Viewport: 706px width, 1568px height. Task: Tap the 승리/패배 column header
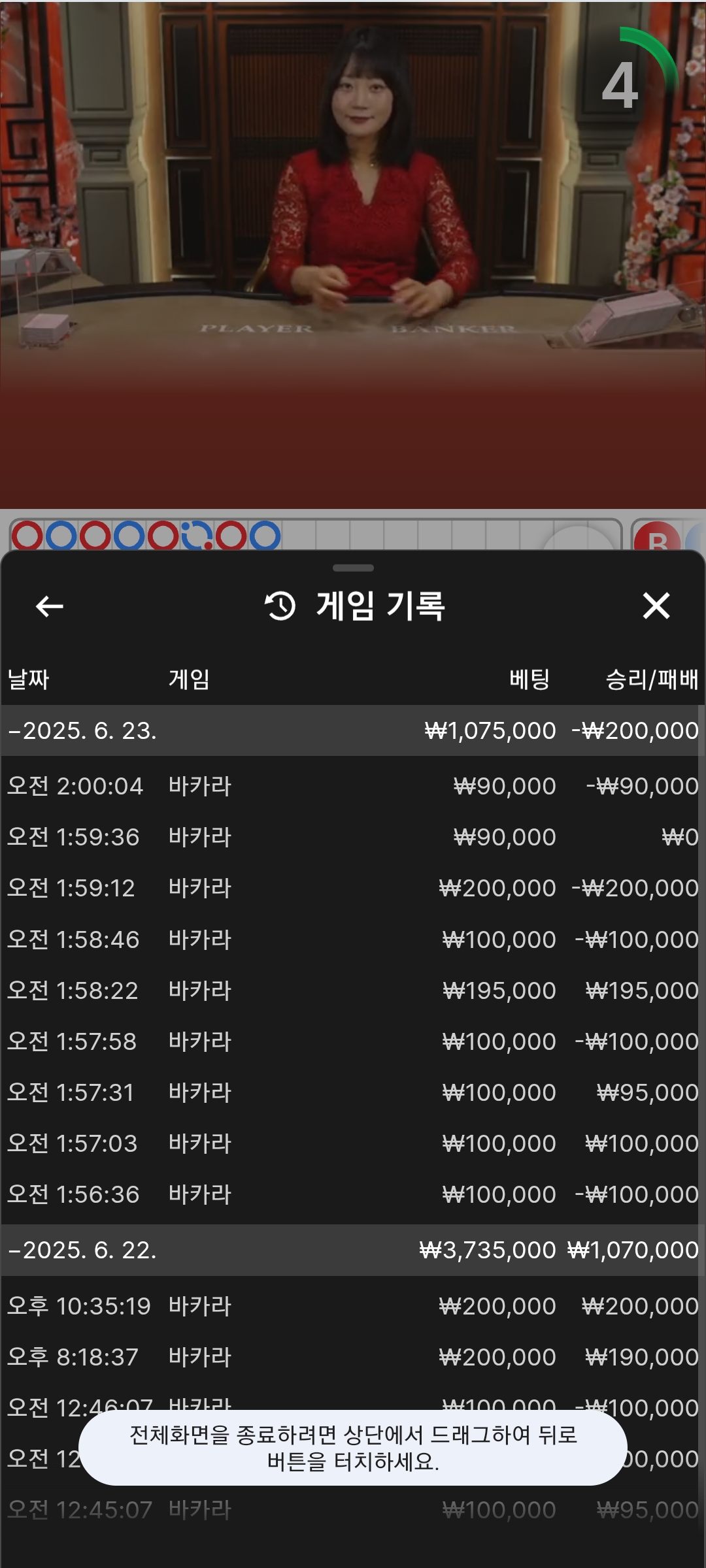tap(652, 679)
